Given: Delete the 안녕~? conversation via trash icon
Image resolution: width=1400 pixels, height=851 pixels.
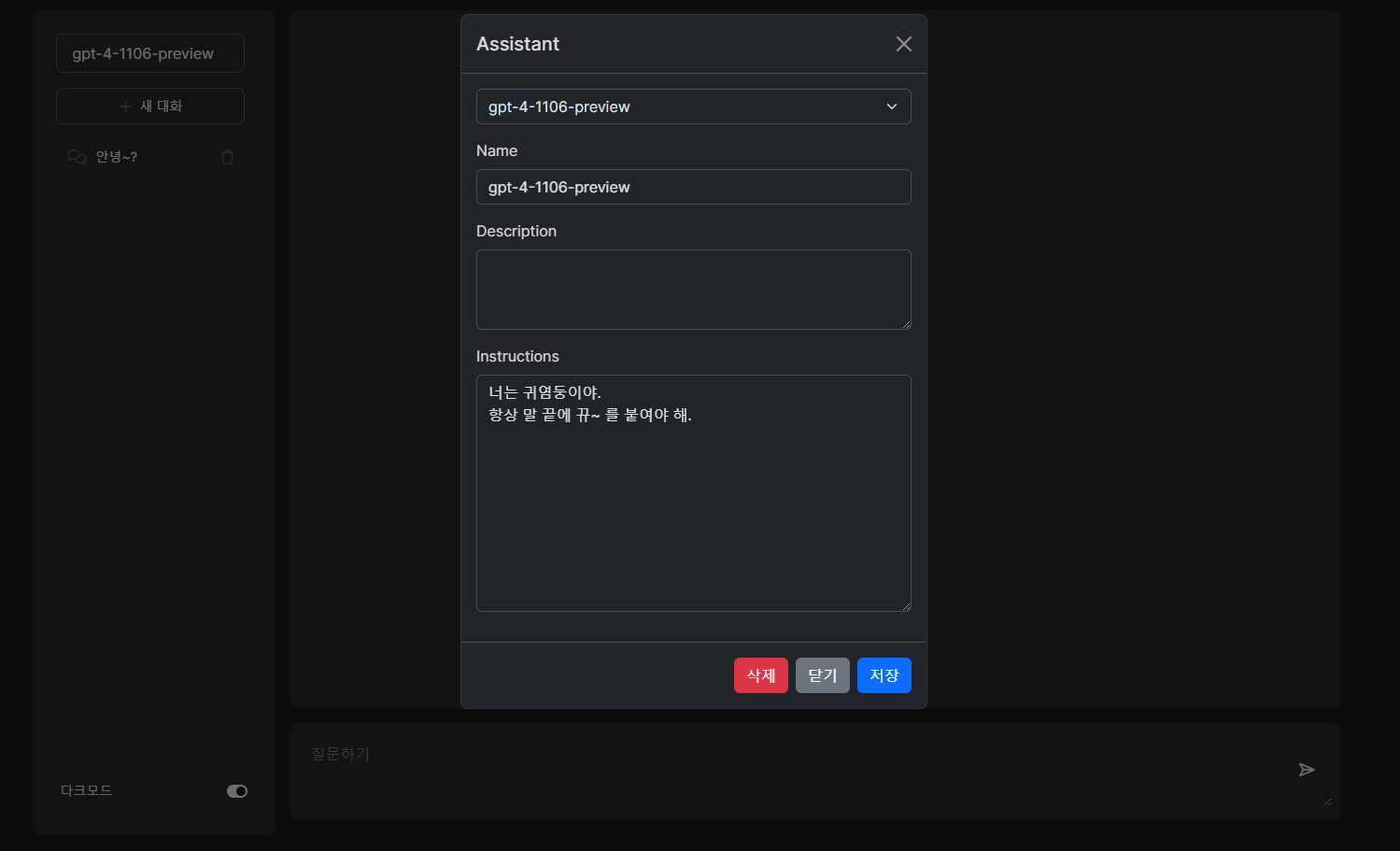Looking at the screenshot, I should tap(227, 157).
